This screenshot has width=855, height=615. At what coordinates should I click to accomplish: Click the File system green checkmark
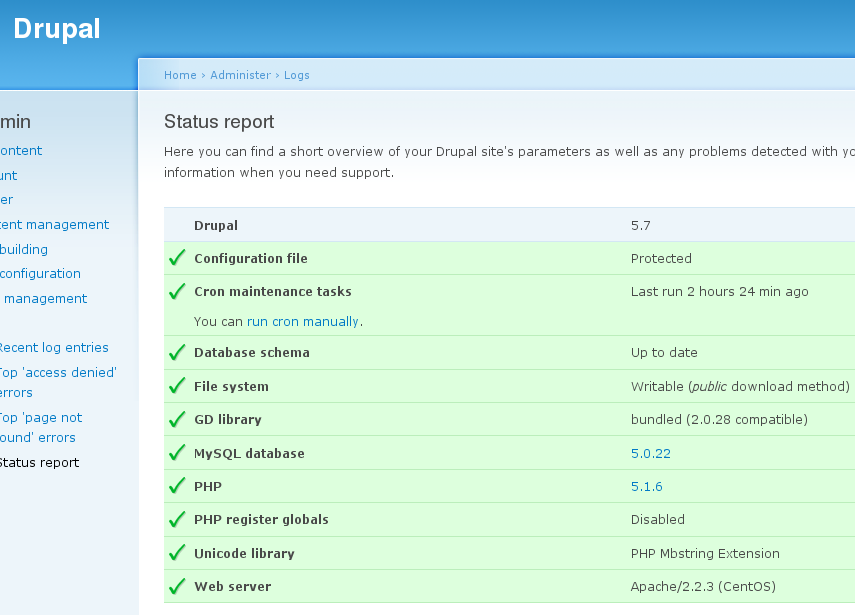tap(177, 386)
